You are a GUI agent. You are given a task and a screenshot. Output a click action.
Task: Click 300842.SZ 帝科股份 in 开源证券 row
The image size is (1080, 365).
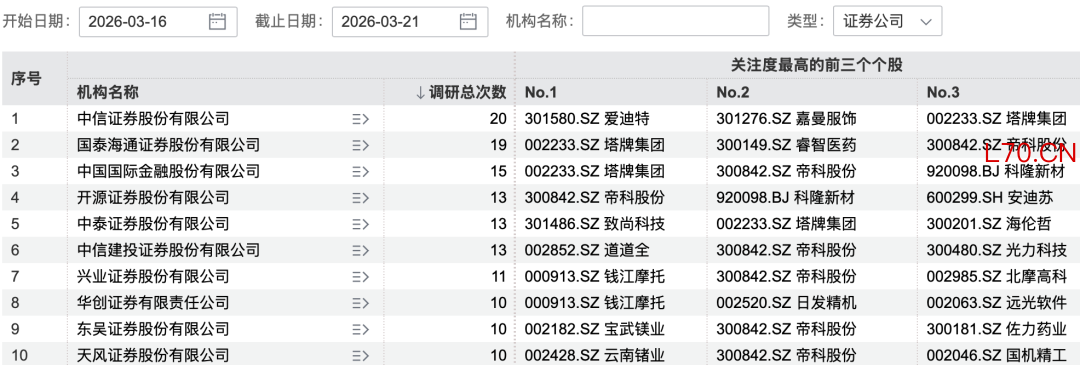tap(594, 198)
